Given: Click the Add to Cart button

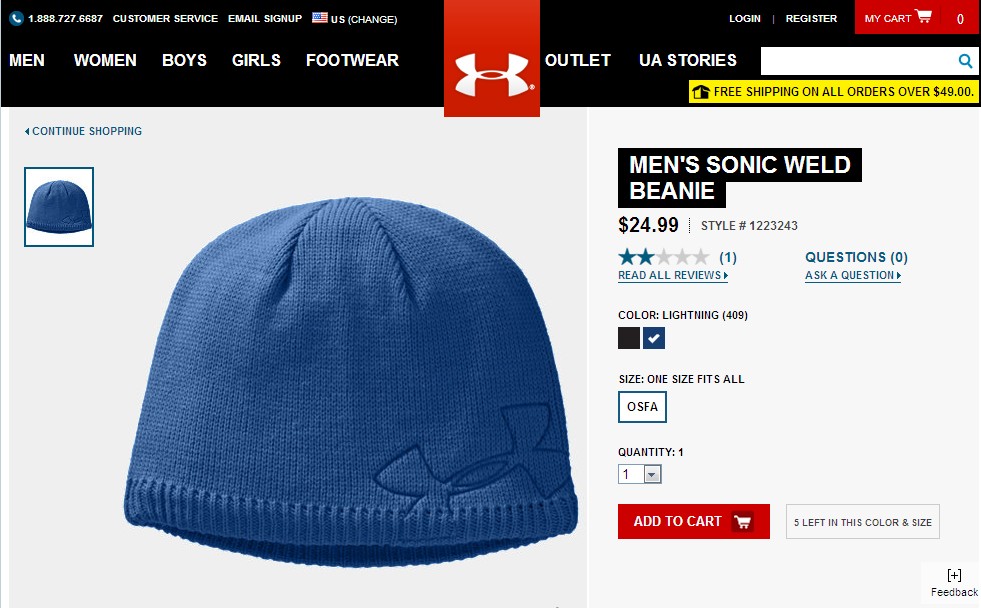Looking at the screenshot, I should pyautogui.click(x=693, y=521).
